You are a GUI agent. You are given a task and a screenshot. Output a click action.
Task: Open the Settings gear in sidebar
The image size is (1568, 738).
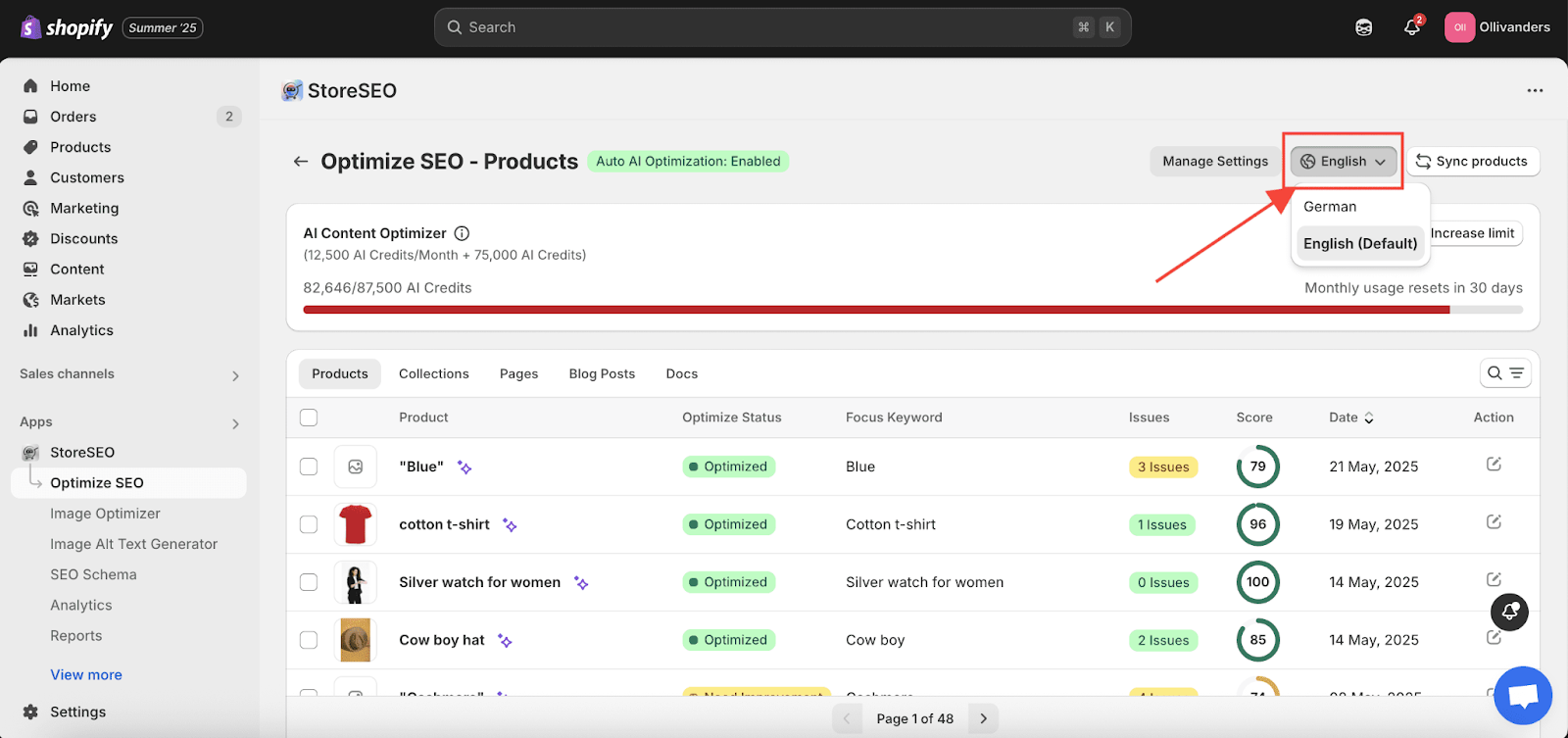click(30, 712)
